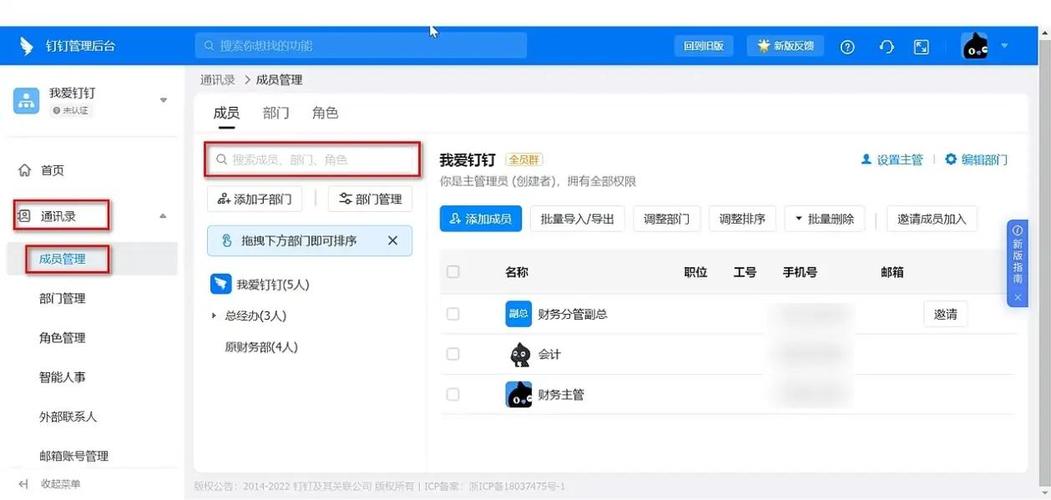This screenshot has width=1051, height=500.
Task: Click the DingTalk logo in header
Action: [x=26, y=46]
